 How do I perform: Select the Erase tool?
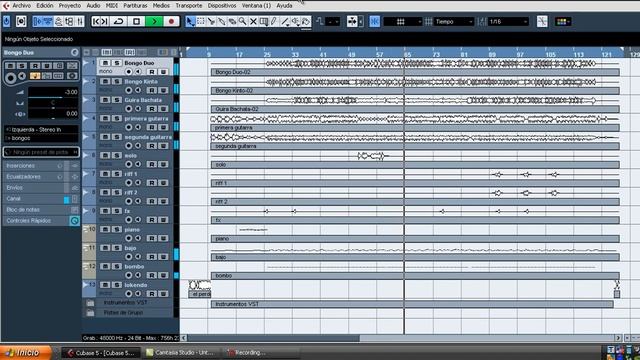[x=232, y=22]
